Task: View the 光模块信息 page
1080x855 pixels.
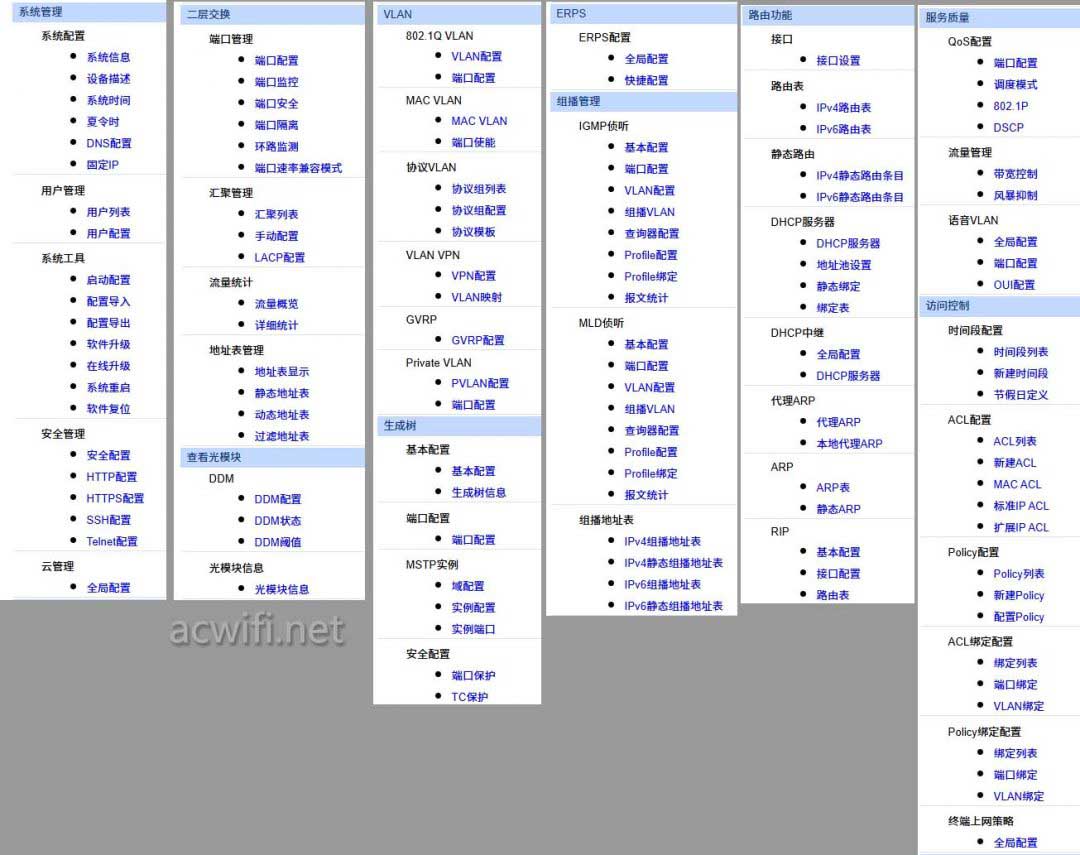Action: (282, 589)
